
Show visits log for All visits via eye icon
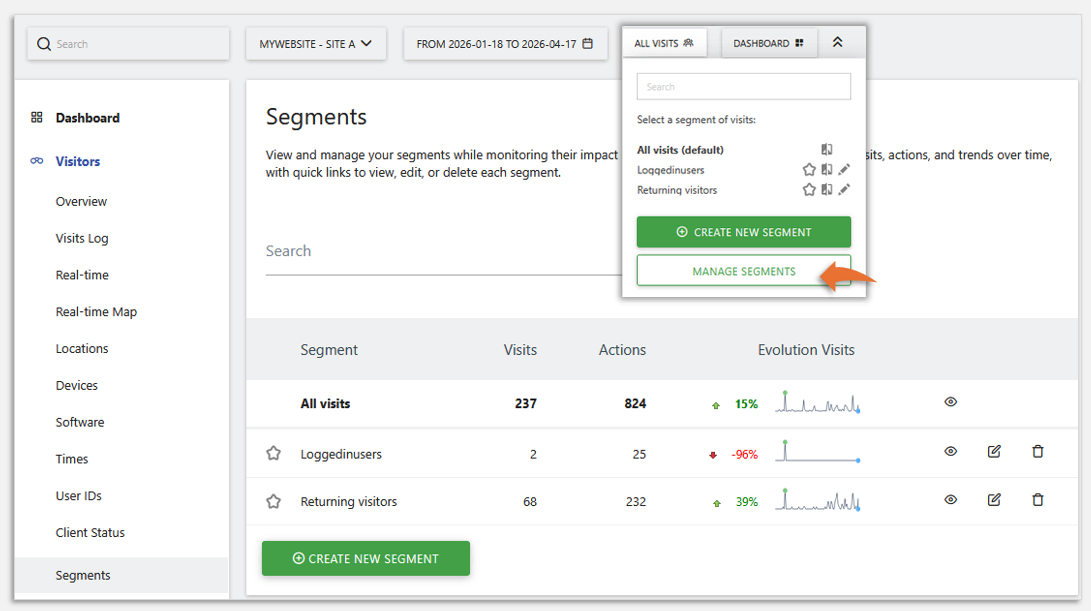(x=950, y=401)
